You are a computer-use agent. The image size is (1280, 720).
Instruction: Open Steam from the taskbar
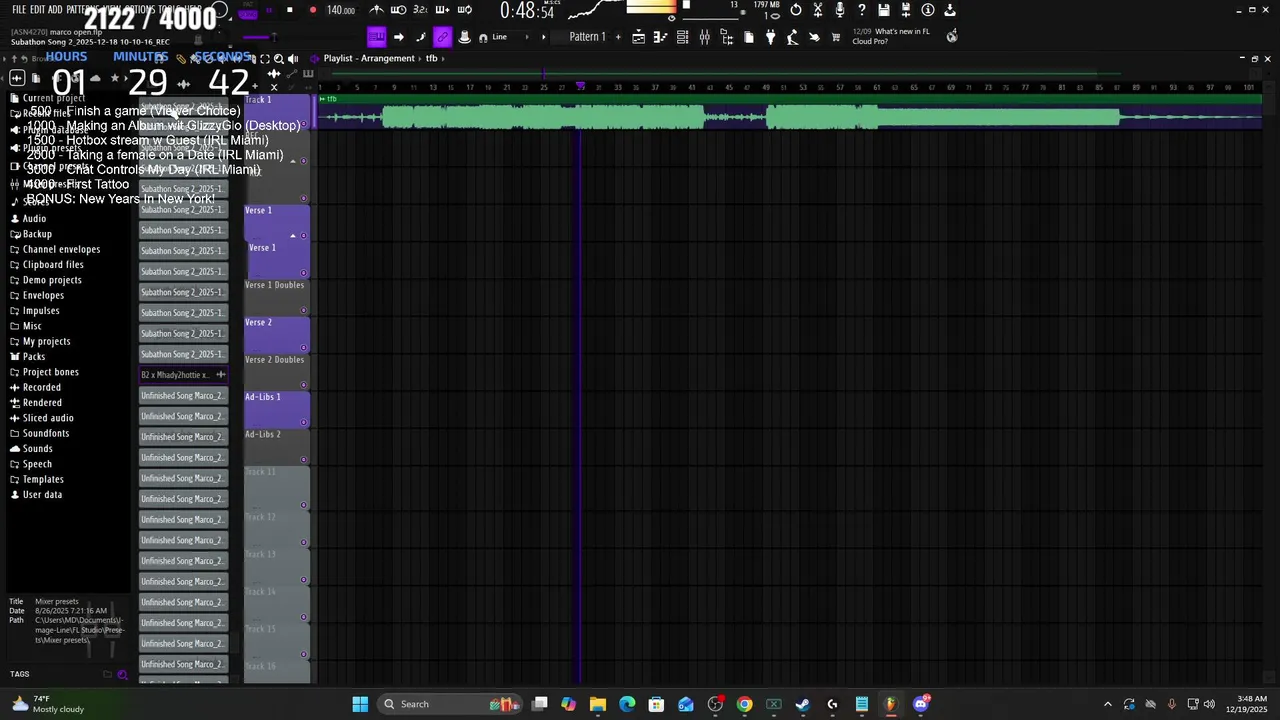pos(803,704)
